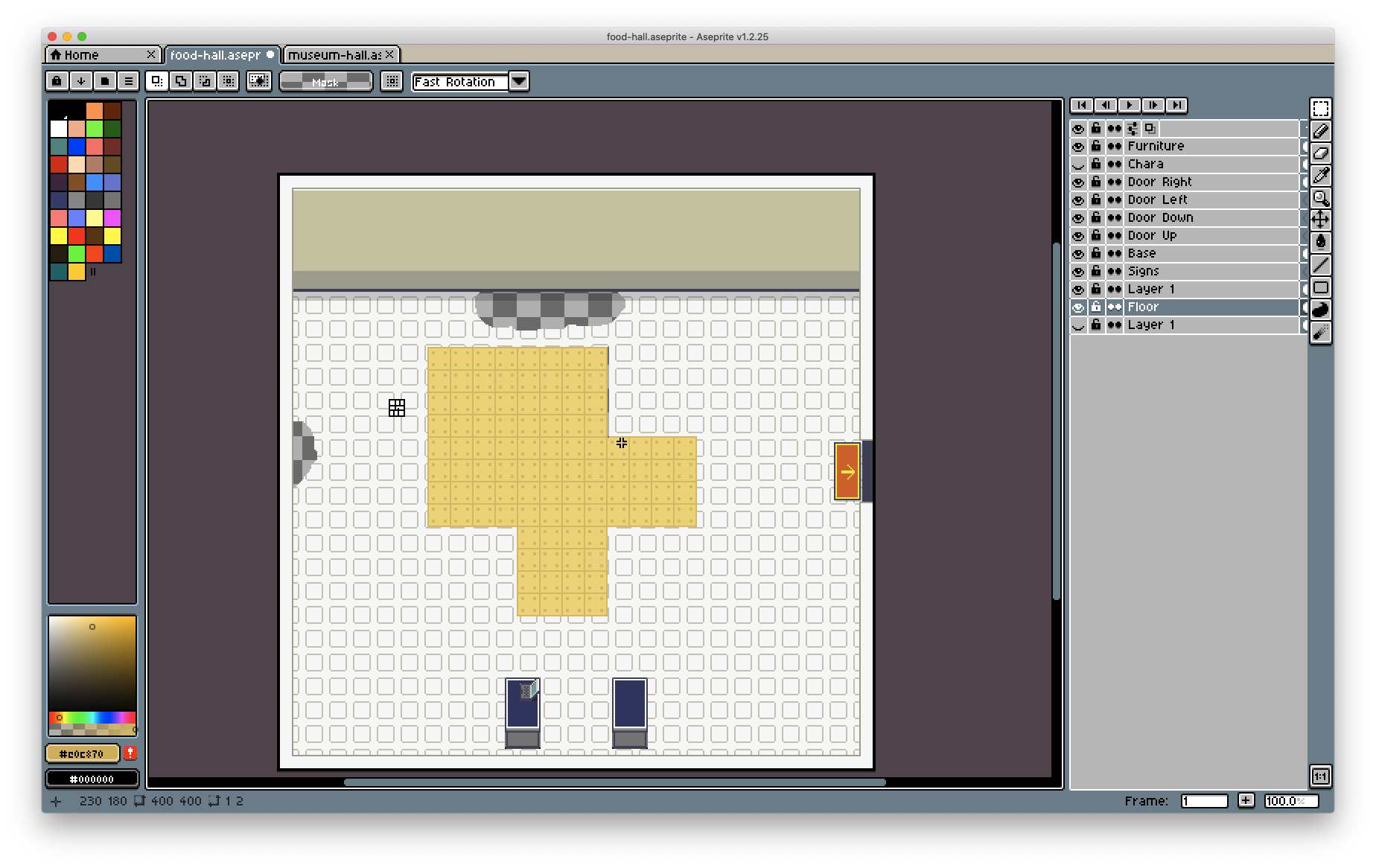Image resolution: width=1376 pixels, height=868 pixels.
Task: Click the Move tool icon
Action: [x=1320, y=220]
